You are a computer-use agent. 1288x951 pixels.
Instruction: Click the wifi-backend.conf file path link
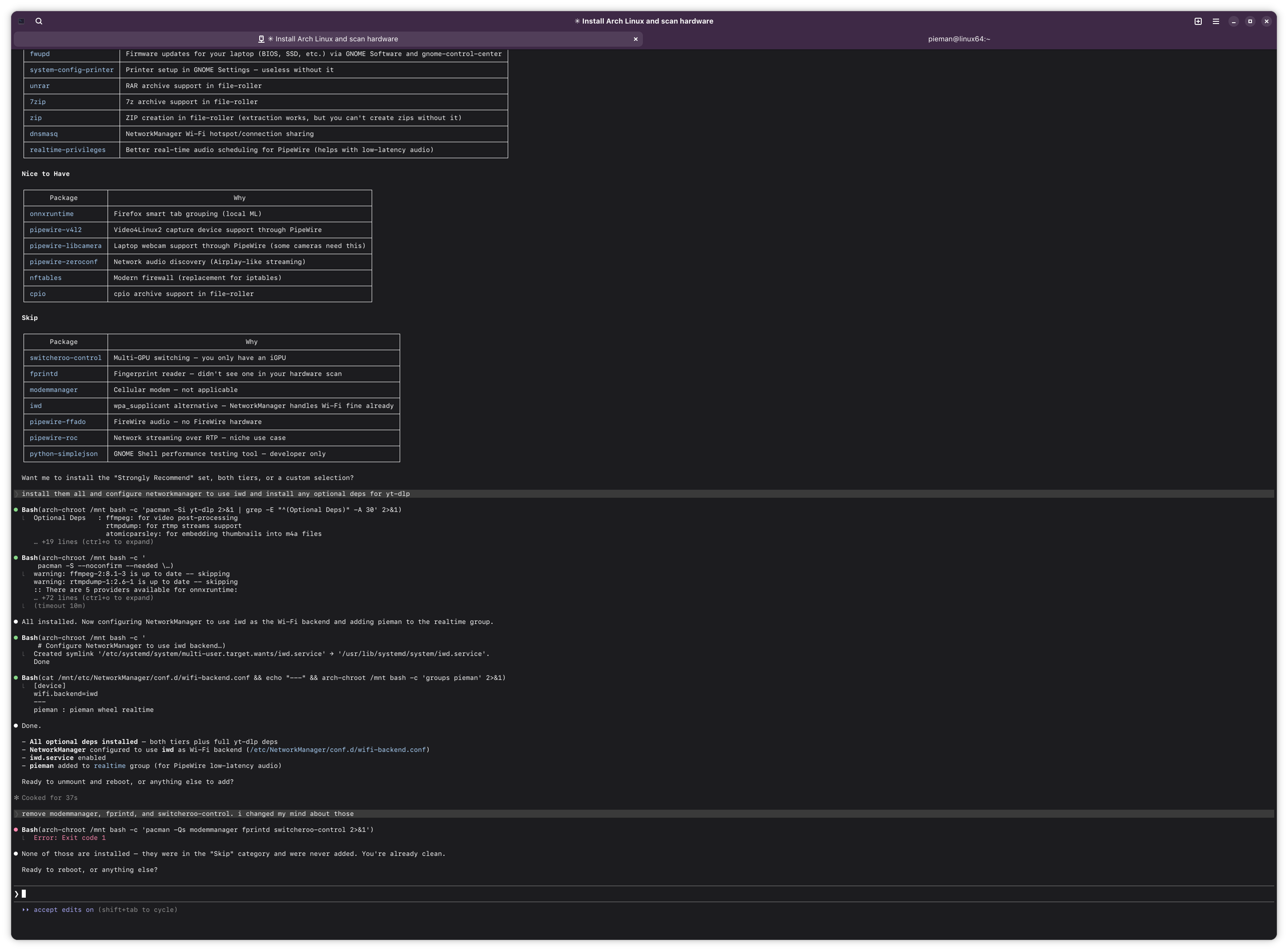point(337,750)
